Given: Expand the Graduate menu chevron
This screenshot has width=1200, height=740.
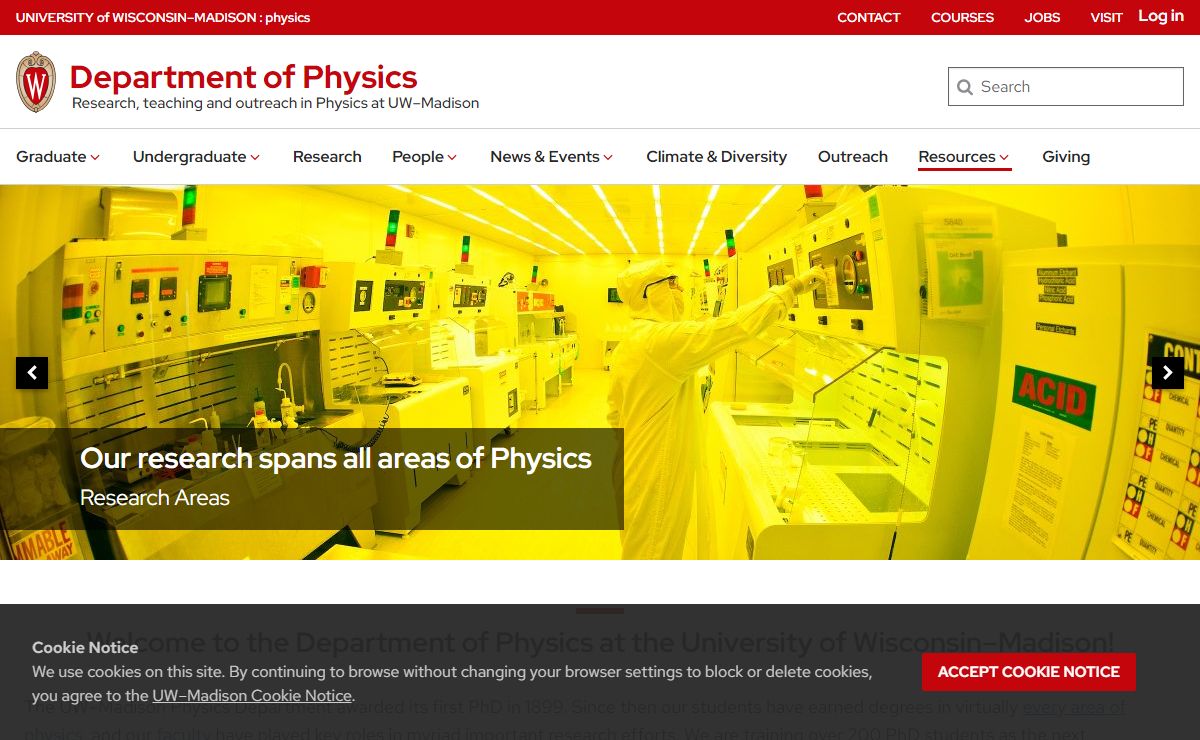Looking at the screenshot, I should click(x=95, y=157).
